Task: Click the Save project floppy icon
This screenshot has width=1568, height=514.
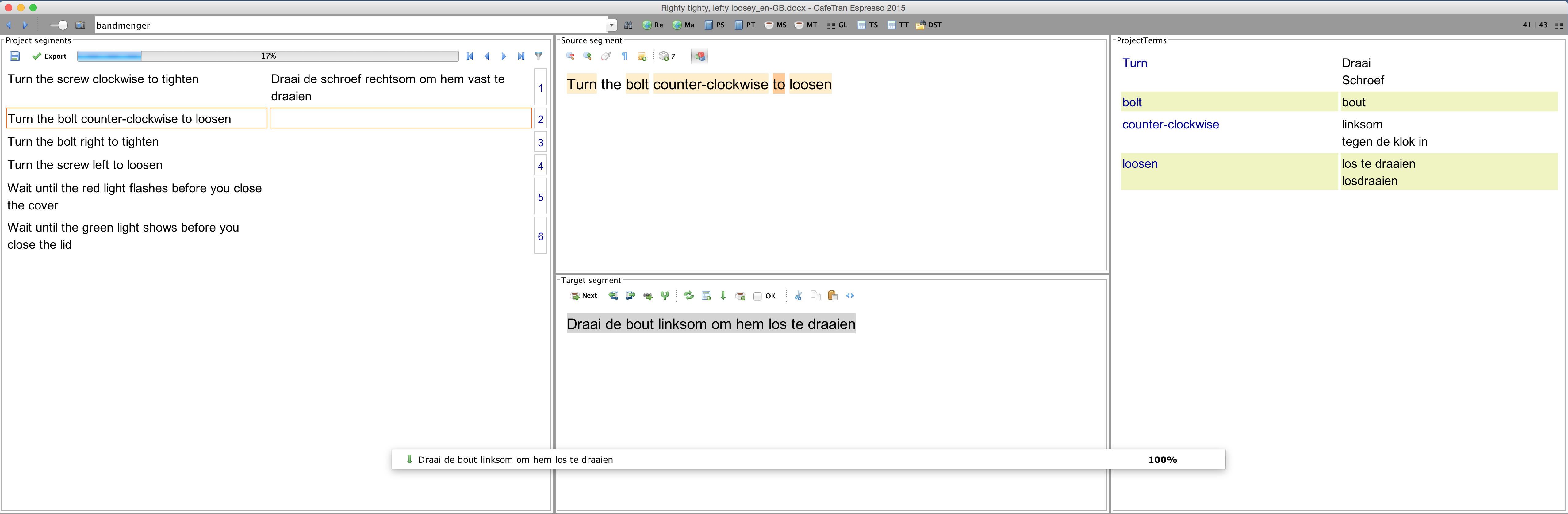Action: point(15,56)
